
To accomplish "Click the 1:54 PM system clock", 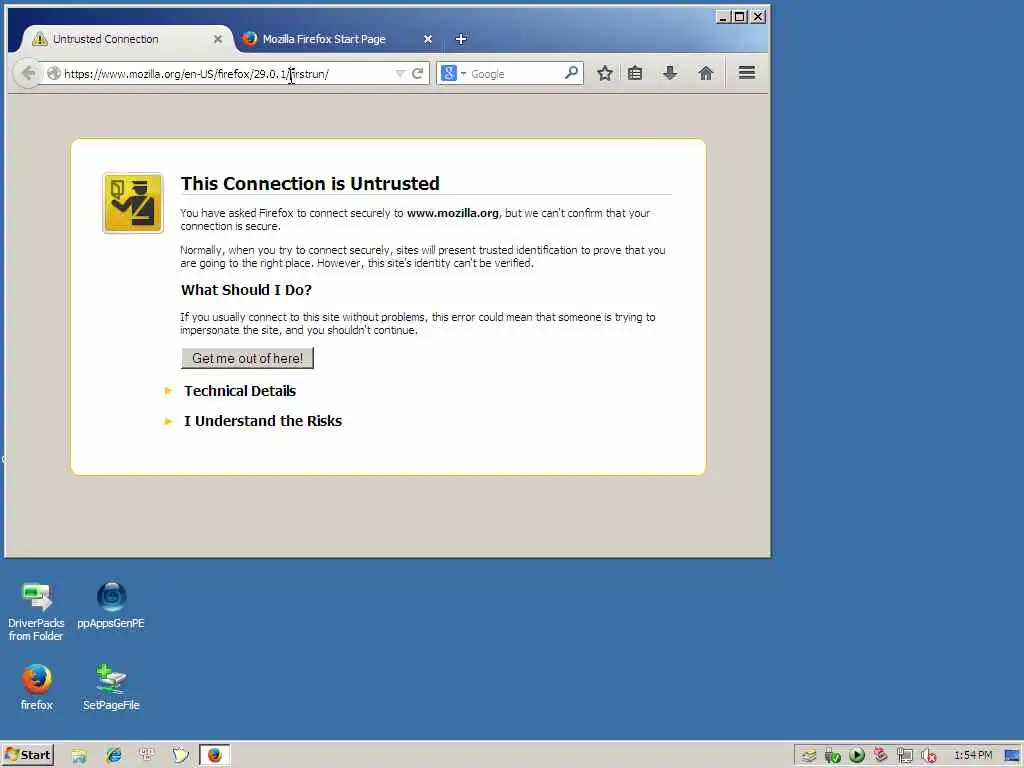I will coord(973,755).
